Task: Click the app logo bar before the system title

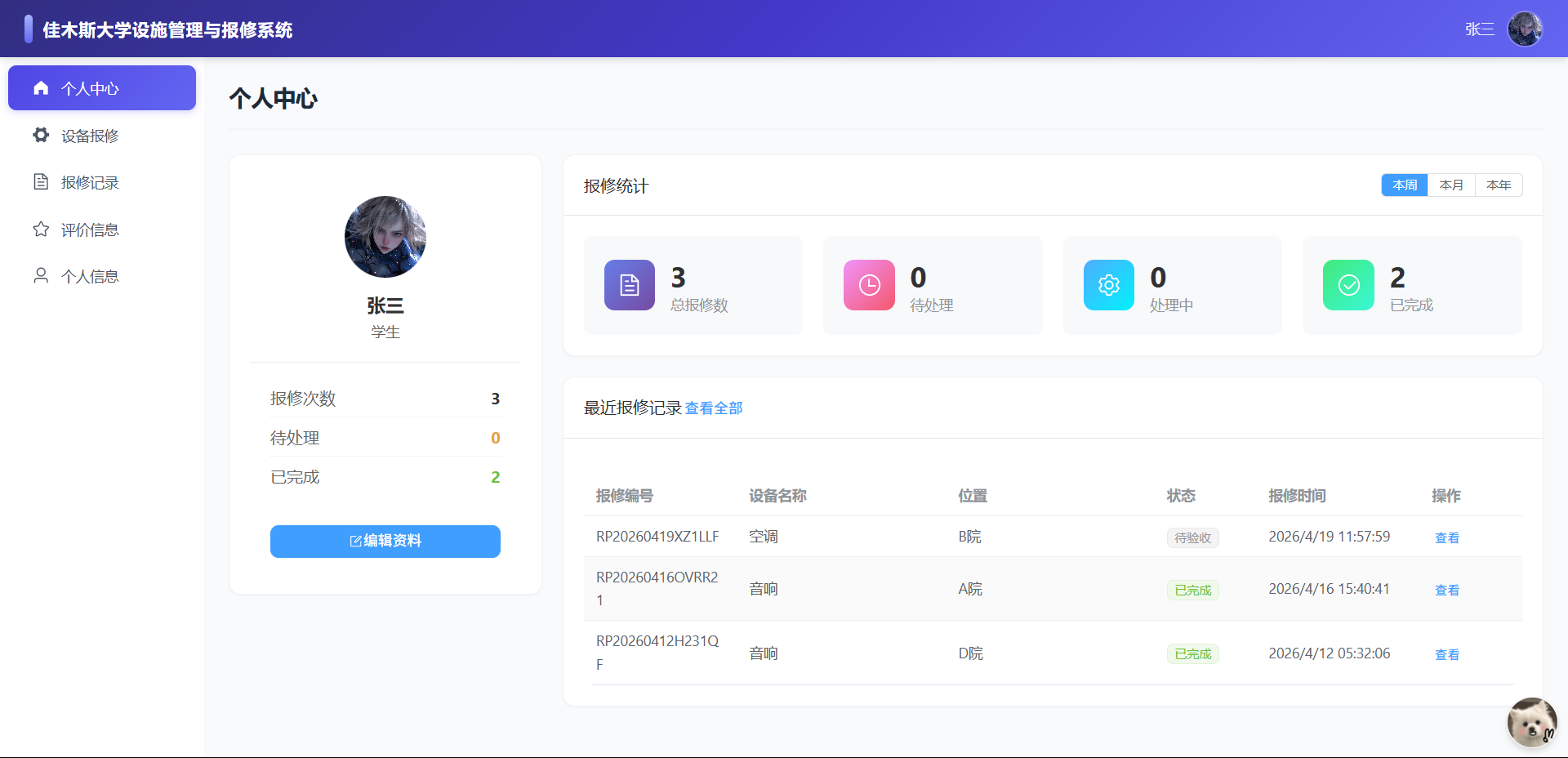Action: 29,29
